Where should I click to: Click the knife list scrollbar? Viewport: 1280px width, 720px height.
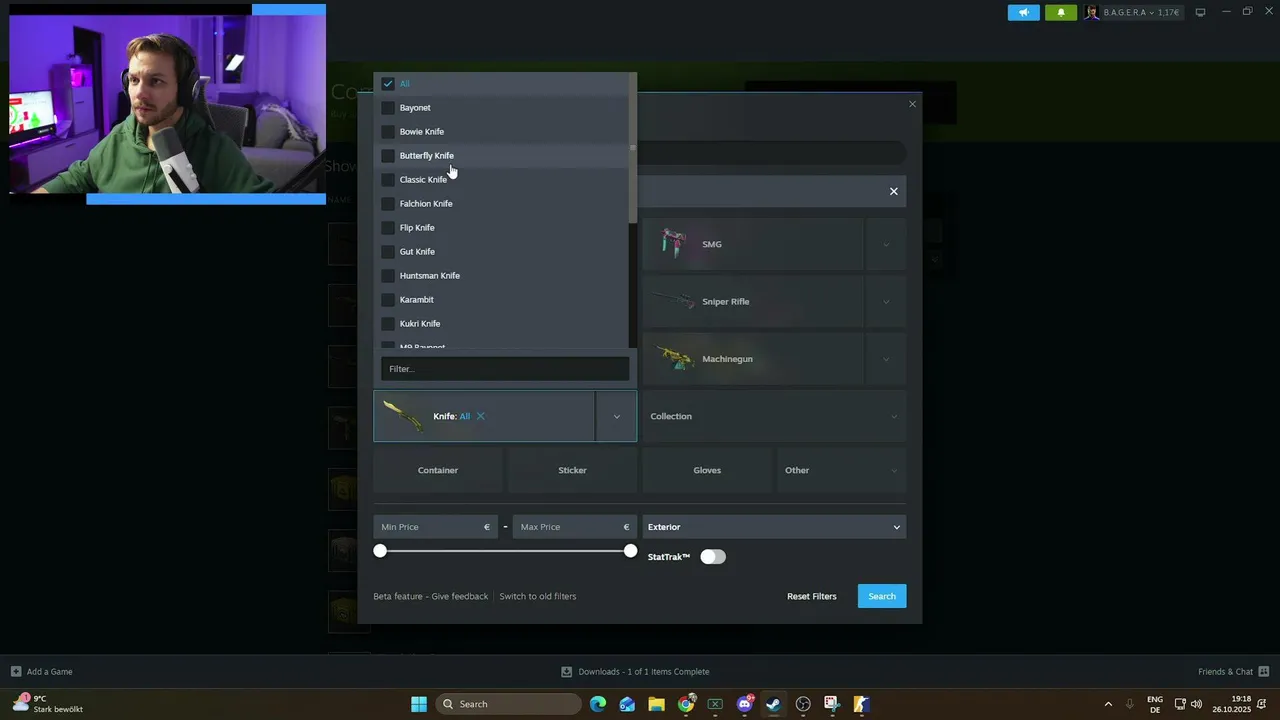point(632,148)
